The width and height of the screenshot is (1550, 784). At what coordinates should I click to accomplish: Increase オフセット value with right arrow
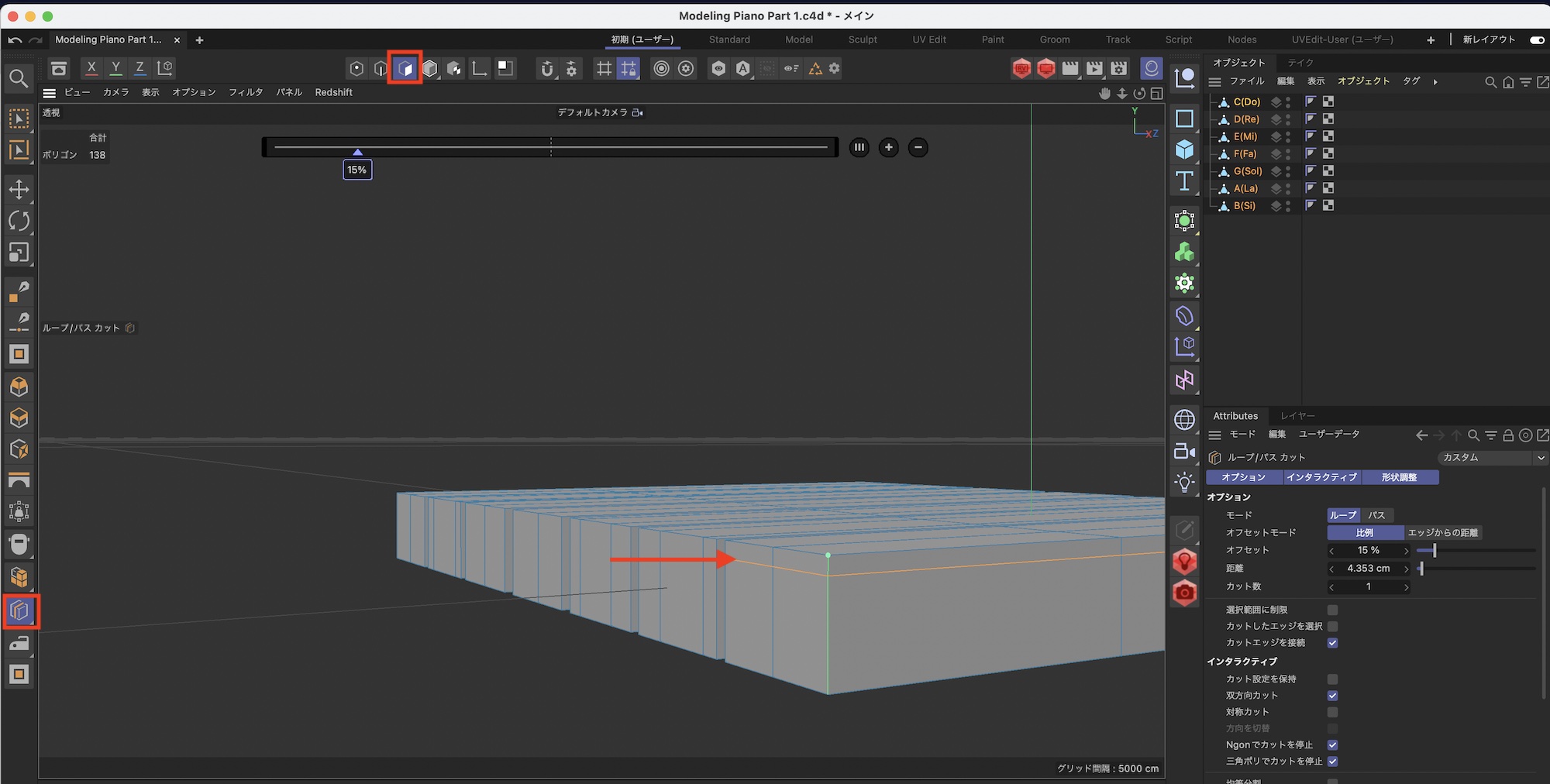1406,551
